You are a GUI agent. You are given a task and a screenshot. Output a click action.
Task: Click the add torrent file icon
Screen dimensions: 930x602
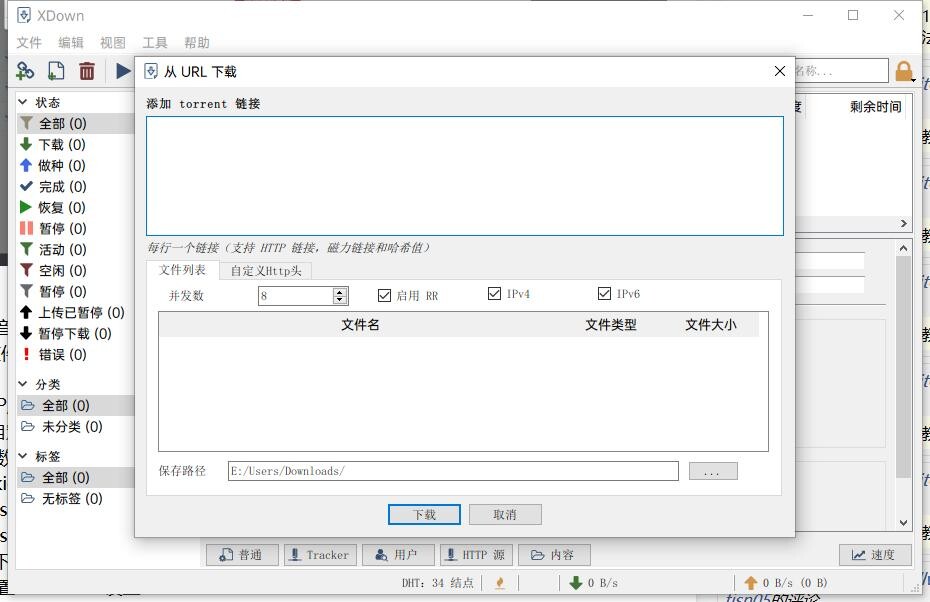[56, 71]
